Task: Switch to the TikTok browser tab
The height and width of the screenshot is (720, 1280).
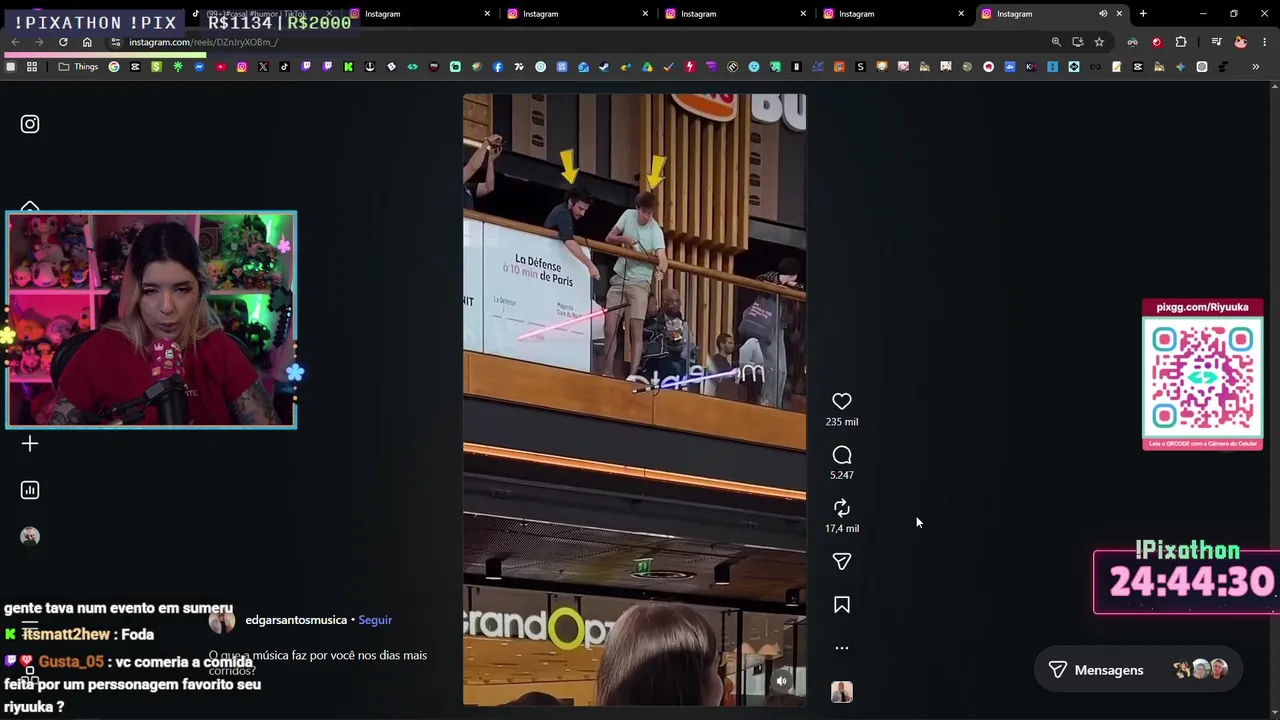Action: point(262,14)
